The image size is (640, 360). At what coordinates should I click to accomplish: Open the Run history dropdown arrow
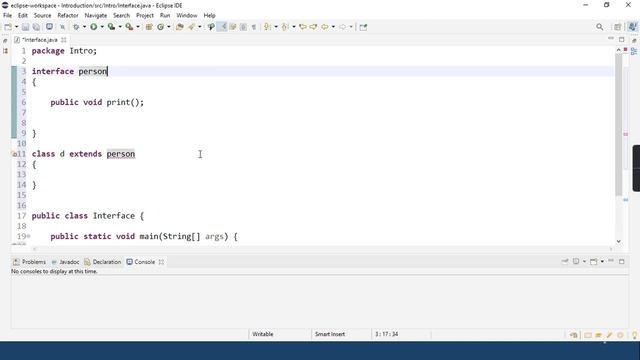pyautogui.click(x=102, y=27)
